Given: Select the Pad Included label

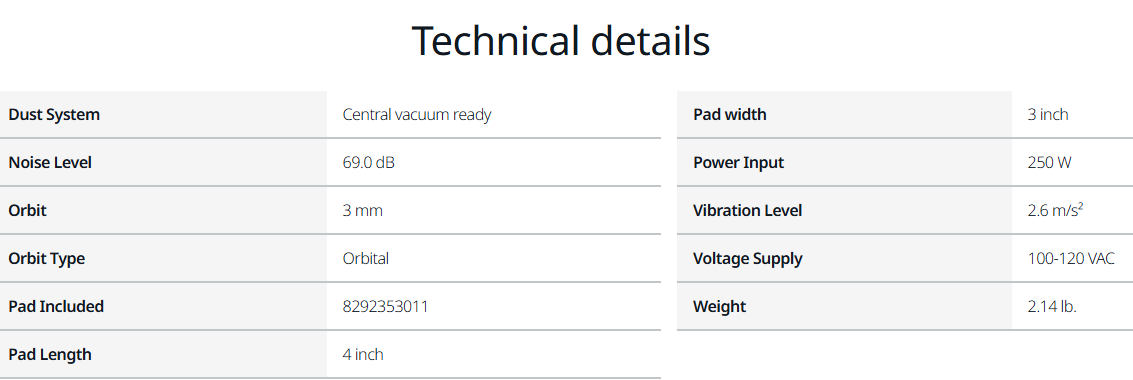Looking at the screenshot, I should click(x=56, y=306).
